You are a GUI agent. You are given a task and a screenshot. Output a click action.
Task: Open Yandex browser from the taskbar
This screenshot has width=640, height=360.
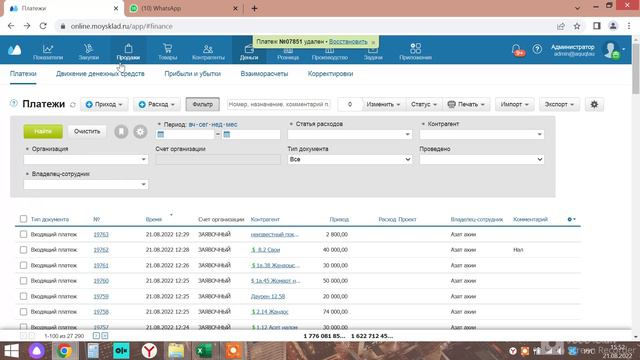click(x=149, y=351)
